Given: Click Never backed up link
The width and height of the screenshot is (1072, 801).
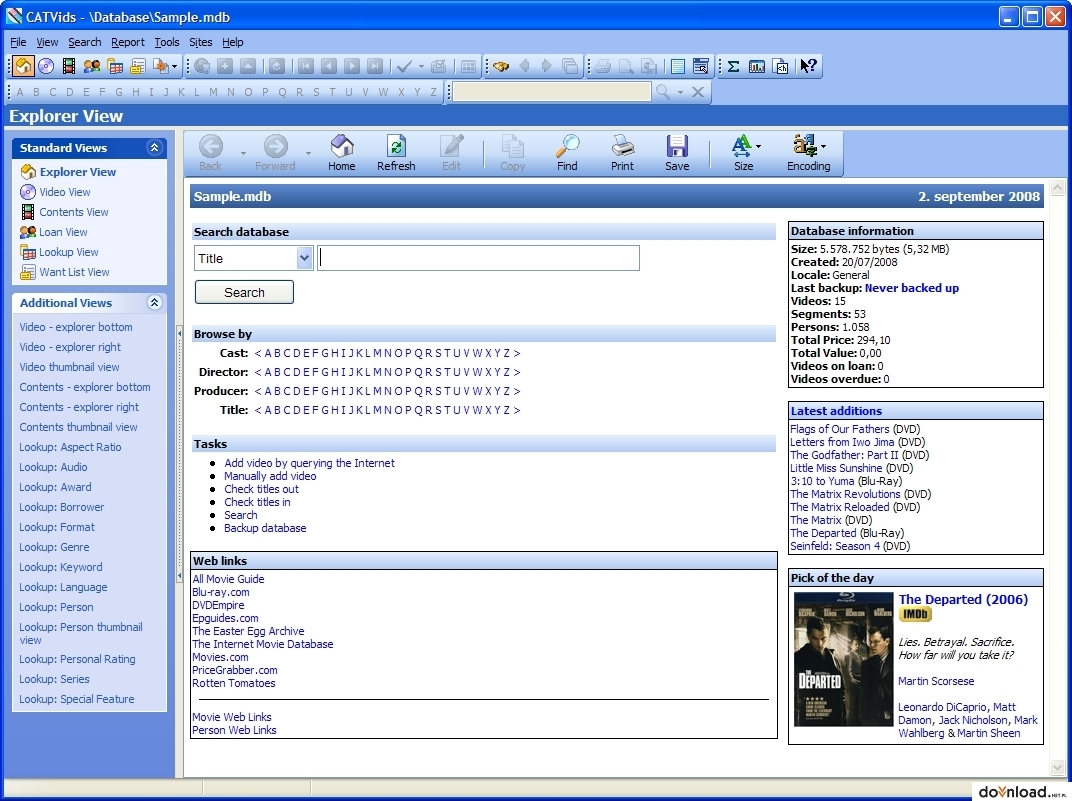Looking at the screenshot, I should pos(911,288).
